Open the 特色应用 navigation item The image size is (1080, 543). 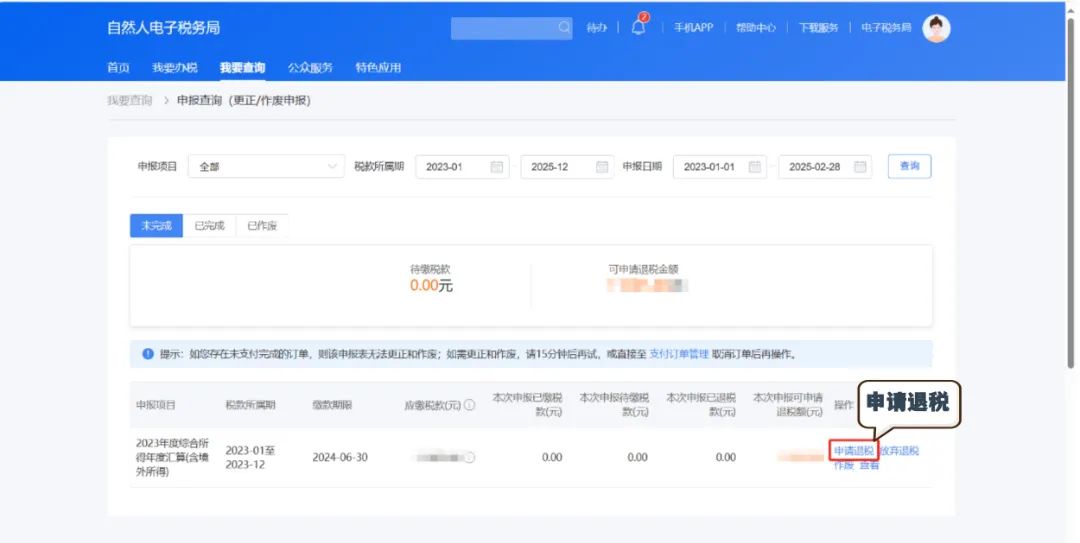378,68
